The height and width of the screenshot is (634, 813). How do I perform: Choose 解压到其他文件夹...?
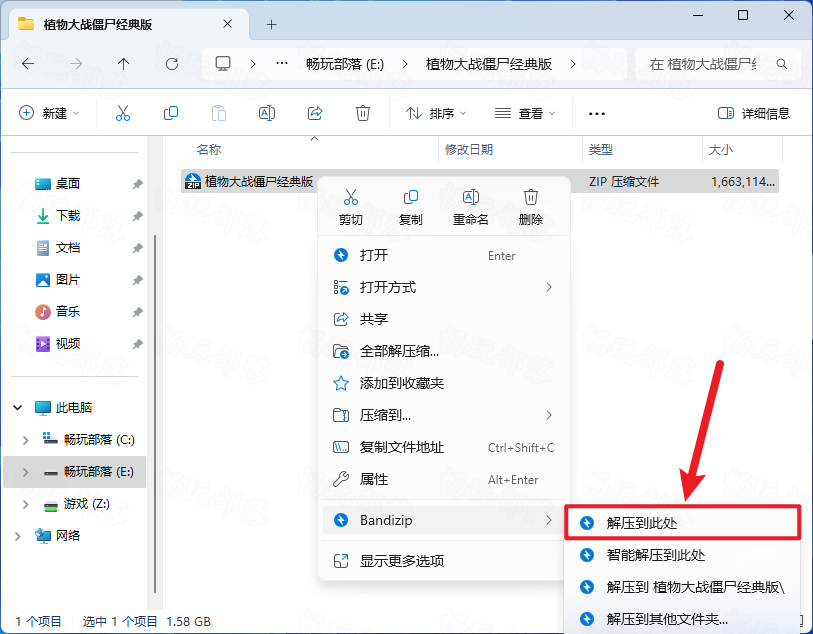[x=682, y=618]
